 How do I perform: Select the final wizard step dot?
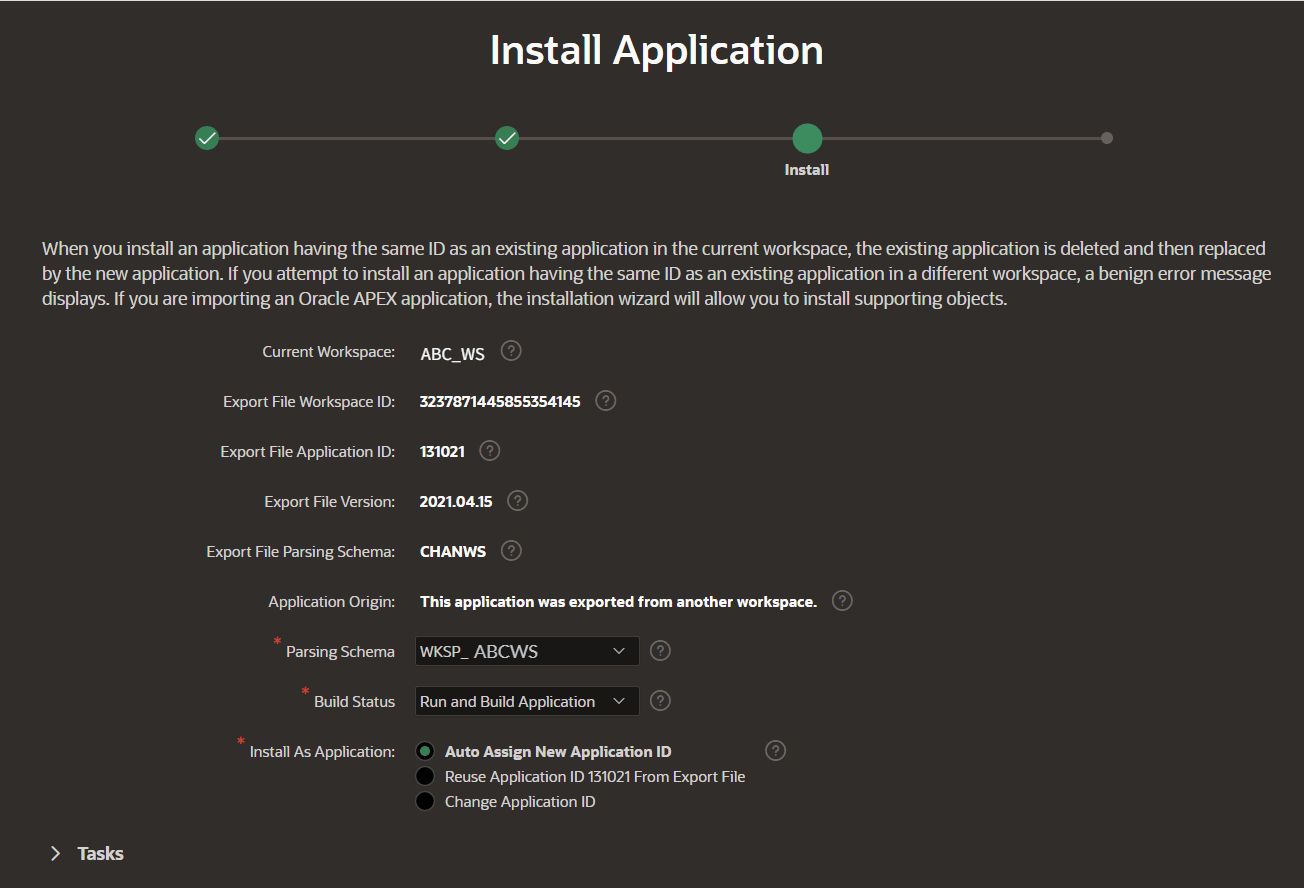point(1107,138)
